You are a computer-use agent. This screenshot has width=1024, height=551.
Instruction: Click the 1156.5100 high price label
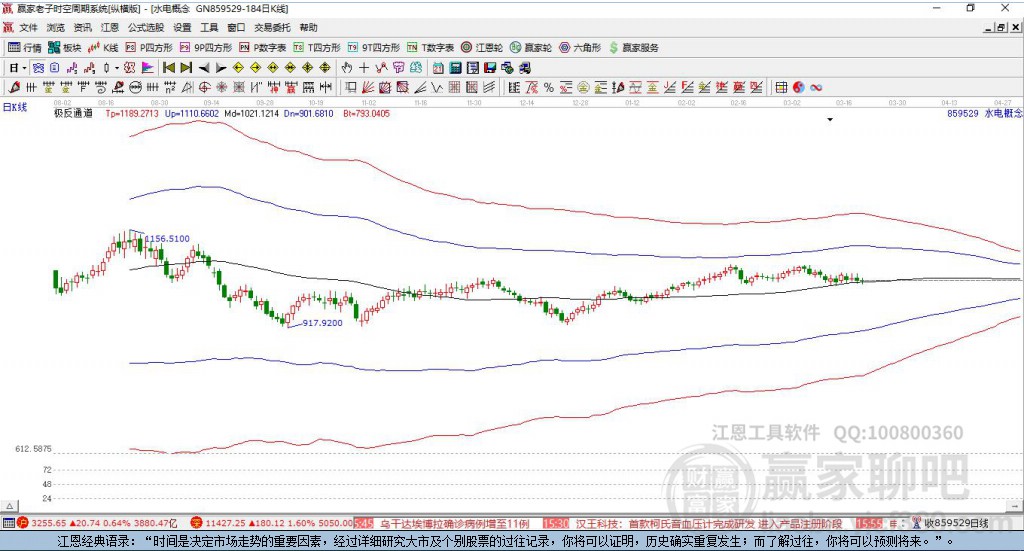click(x=167, y=239)
